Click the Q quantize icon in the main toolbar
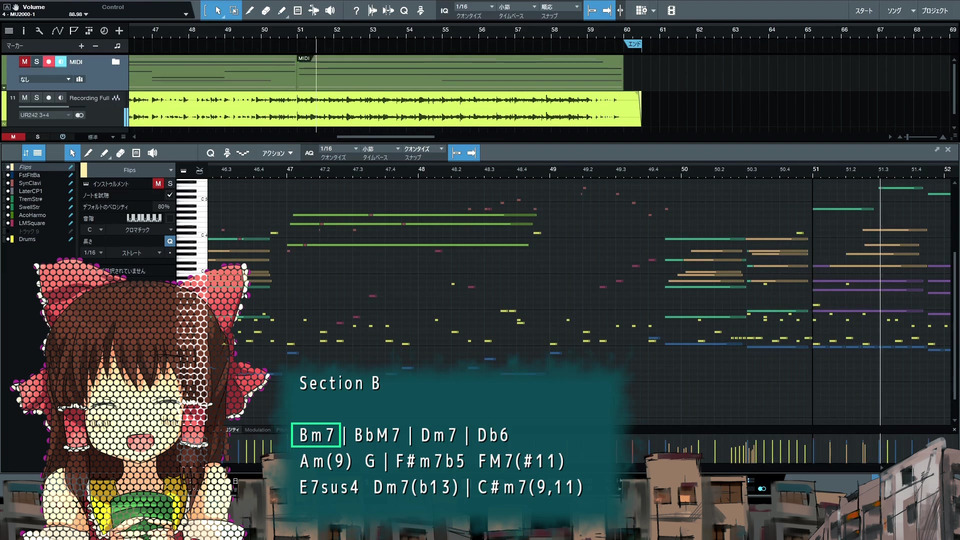The width and height of the screenshot is (960, 540). click(x=404, y=10)
